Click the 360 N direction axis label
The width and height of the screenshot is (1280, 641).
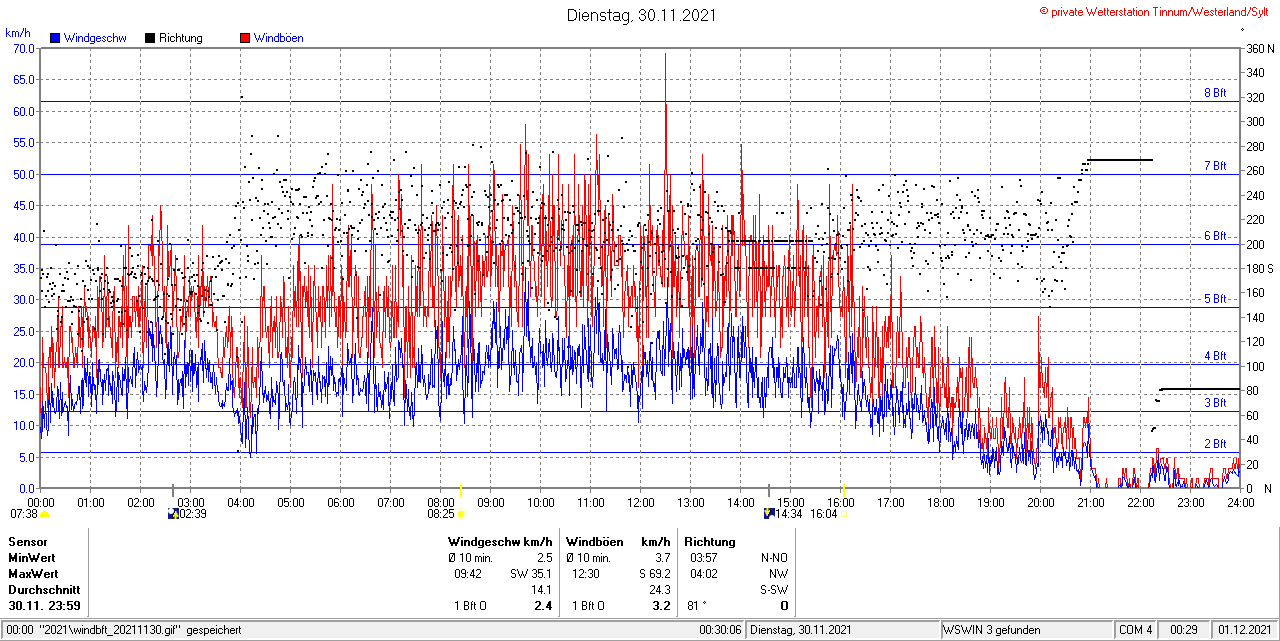[1259, 48]
